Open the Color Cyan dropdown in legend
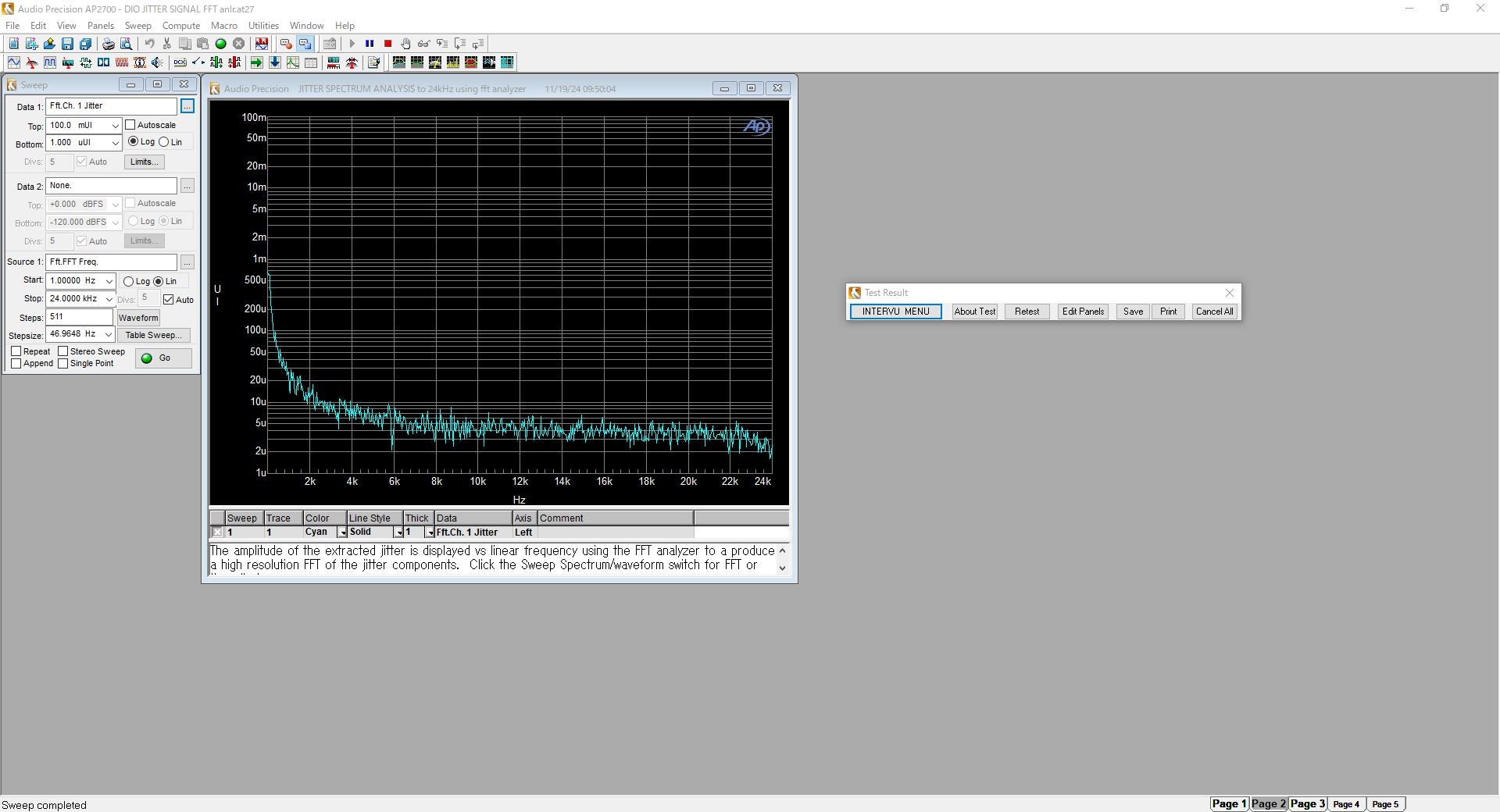The height and width of the screenshot is (812, 1500). pyautogui.click(x=341, y=532)
